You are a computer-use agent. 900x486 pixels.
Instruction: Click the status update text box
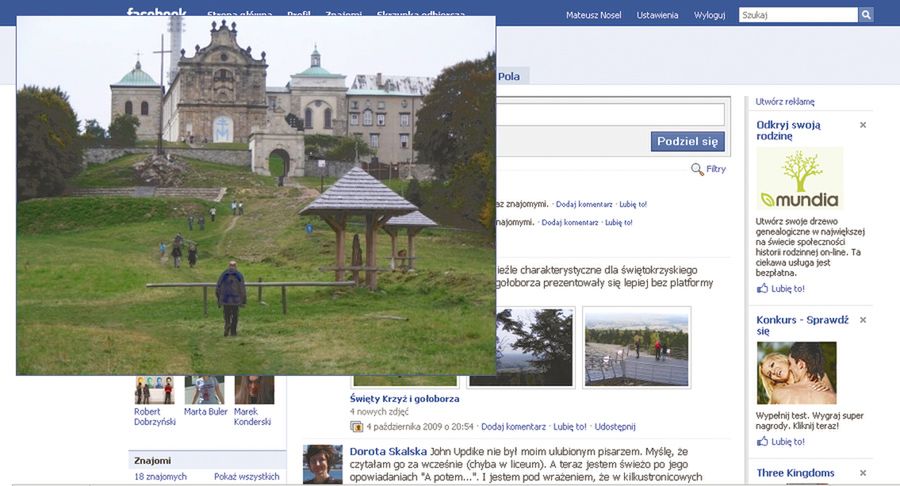pos(610,115)
